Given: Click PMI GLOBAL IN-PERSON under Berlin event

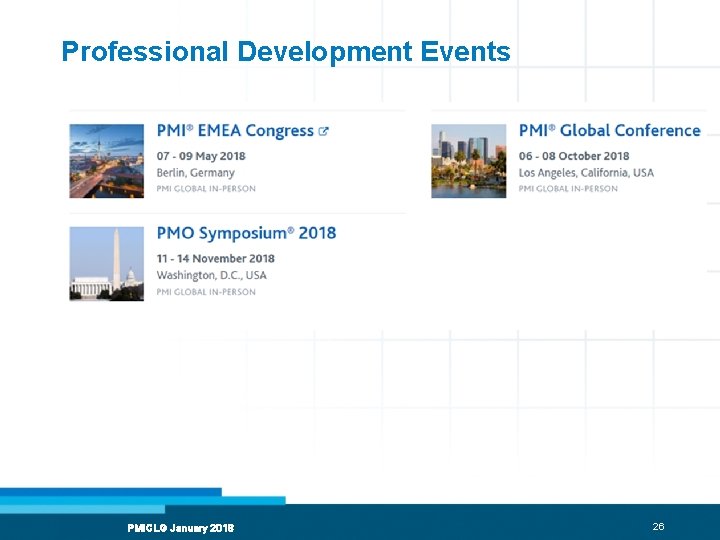Looking at the screenshot, I should (x=206, y=189).
